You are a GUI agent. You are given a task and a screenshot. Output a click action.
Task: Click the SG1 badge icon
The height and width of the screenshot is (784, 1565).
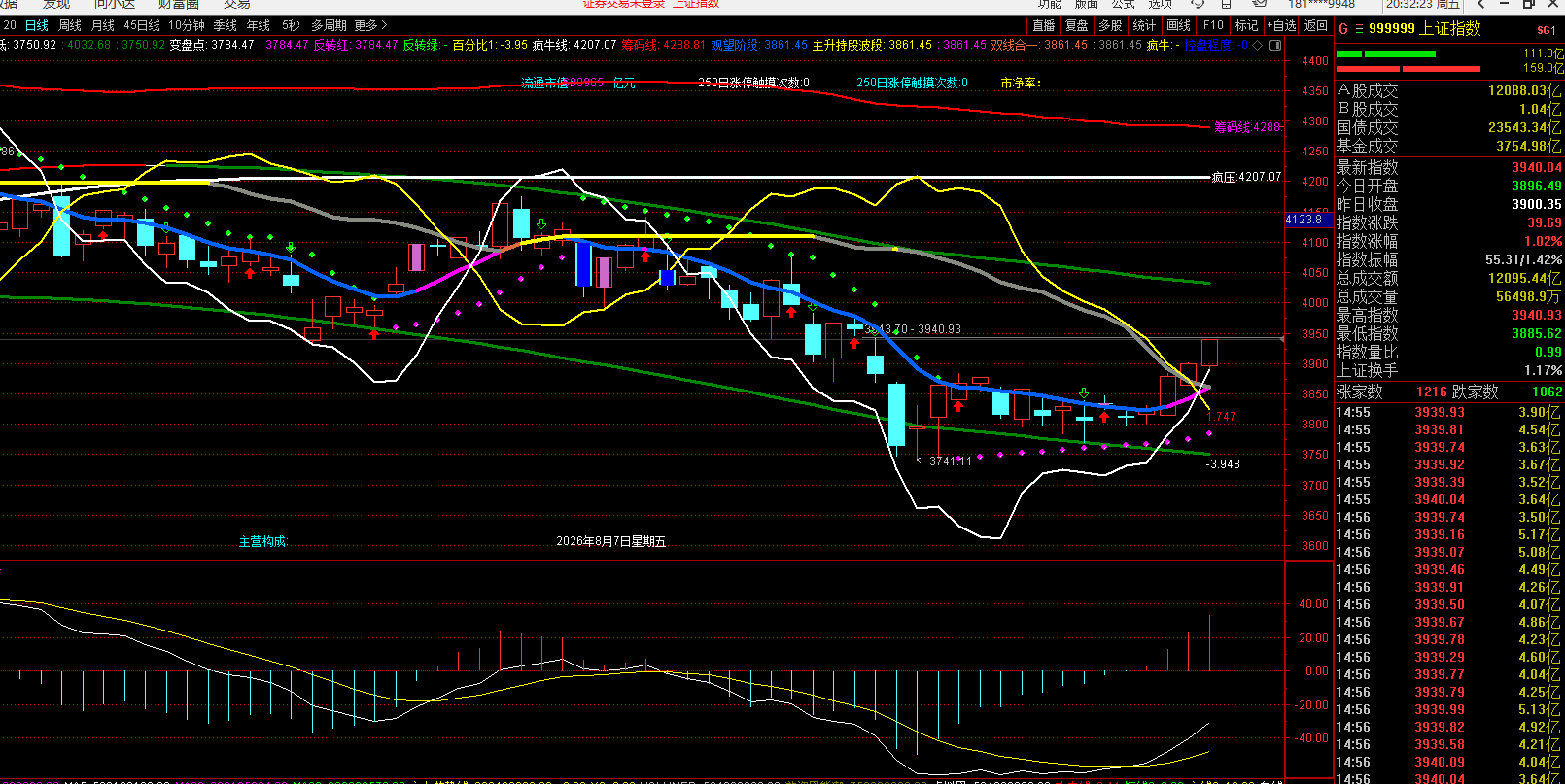click(x=1546, y=30)
